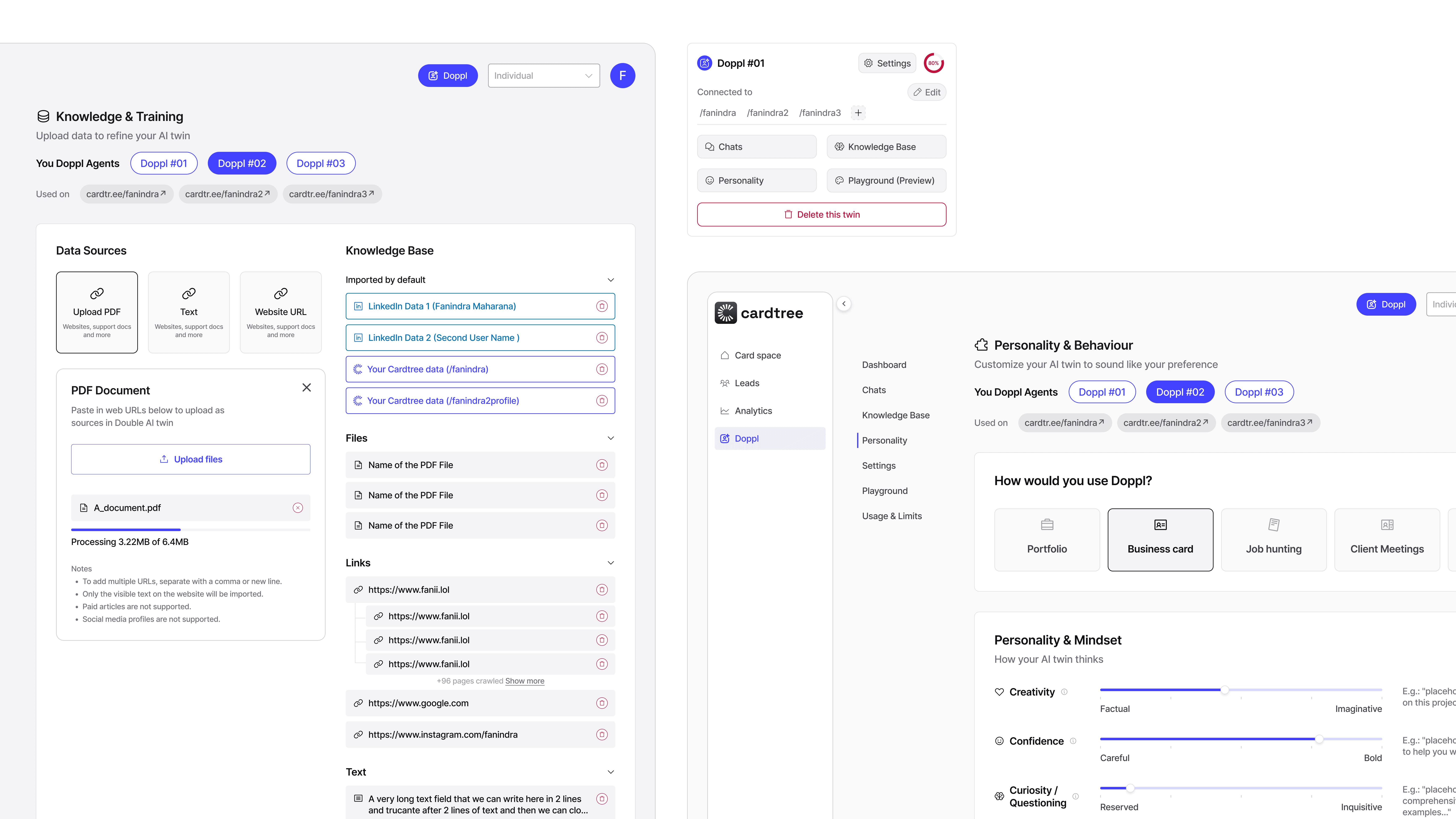
Task: Adjust the Confidence slider handle
Action: pyautogui.click(x=1319, y=739)
